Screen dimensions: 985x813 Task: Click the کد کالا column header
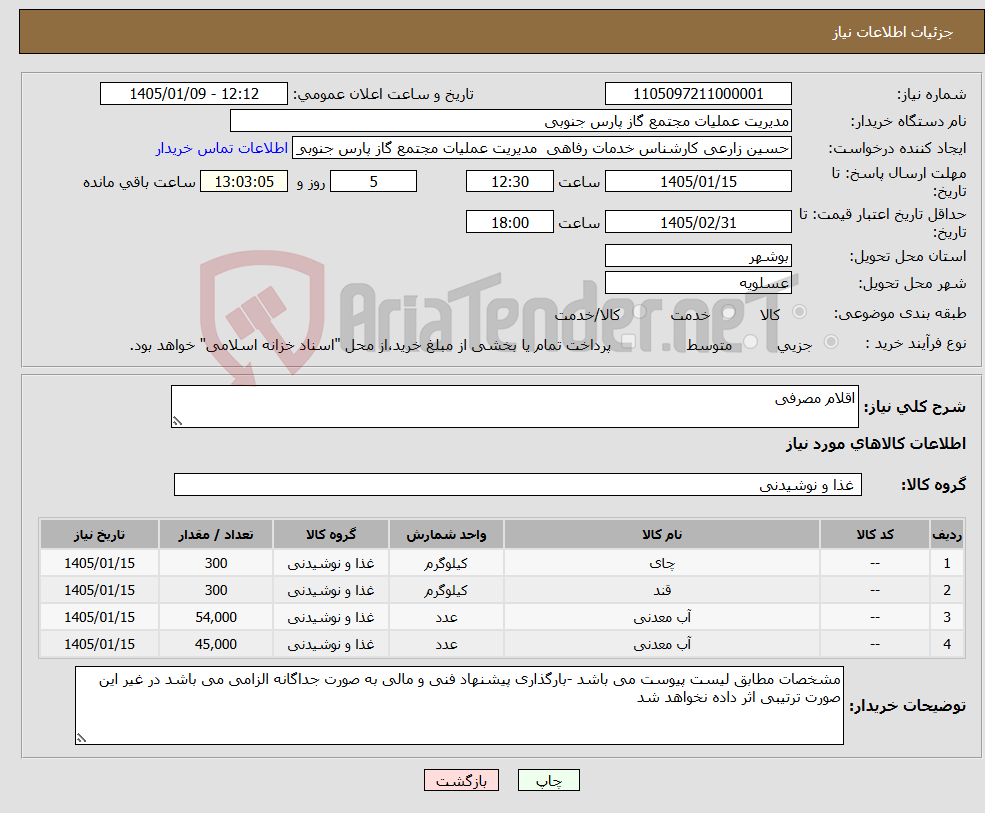pos(875,535)
